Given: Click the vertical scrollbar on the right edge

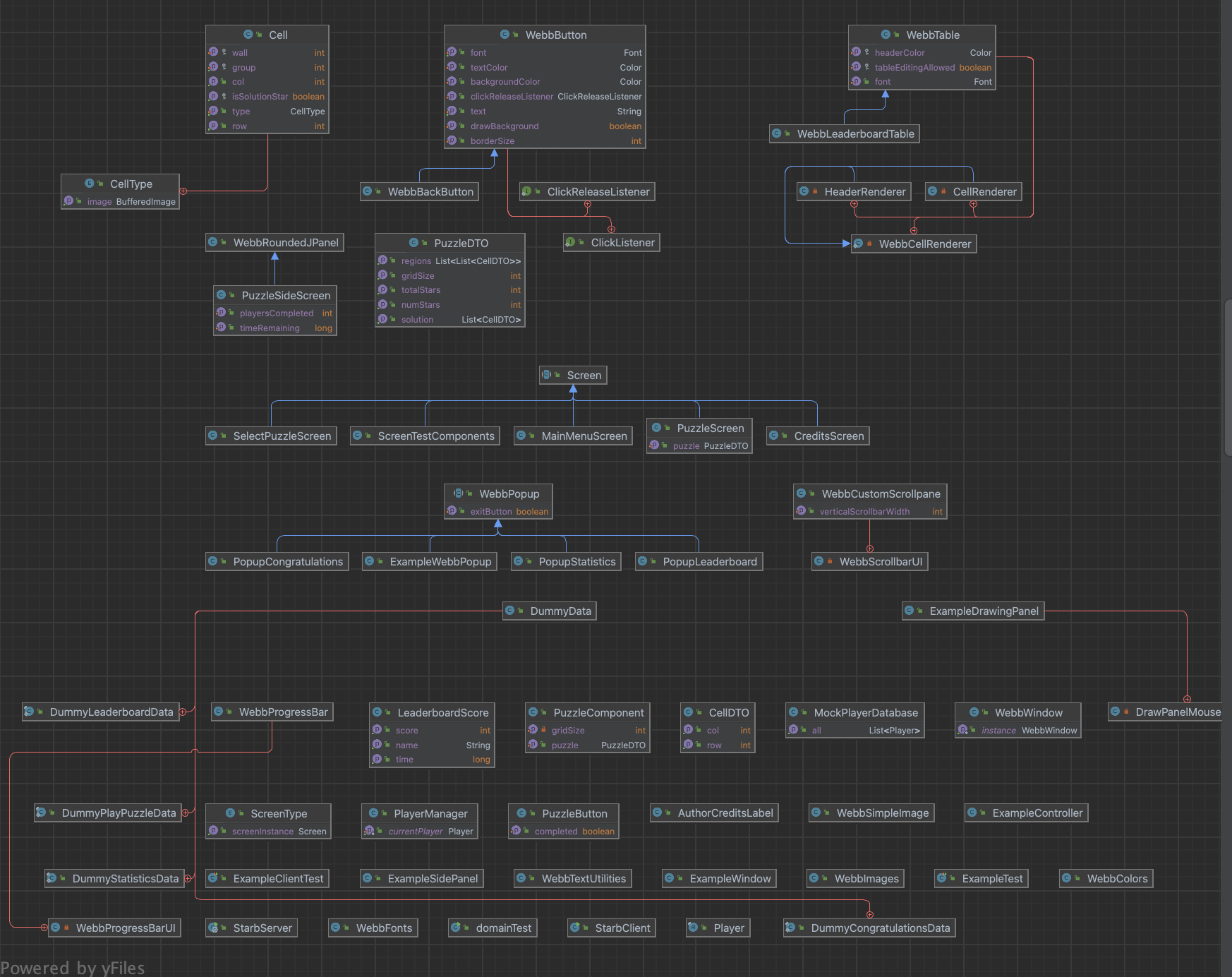Looking at the screenshot, I should tap(1228, 378).
